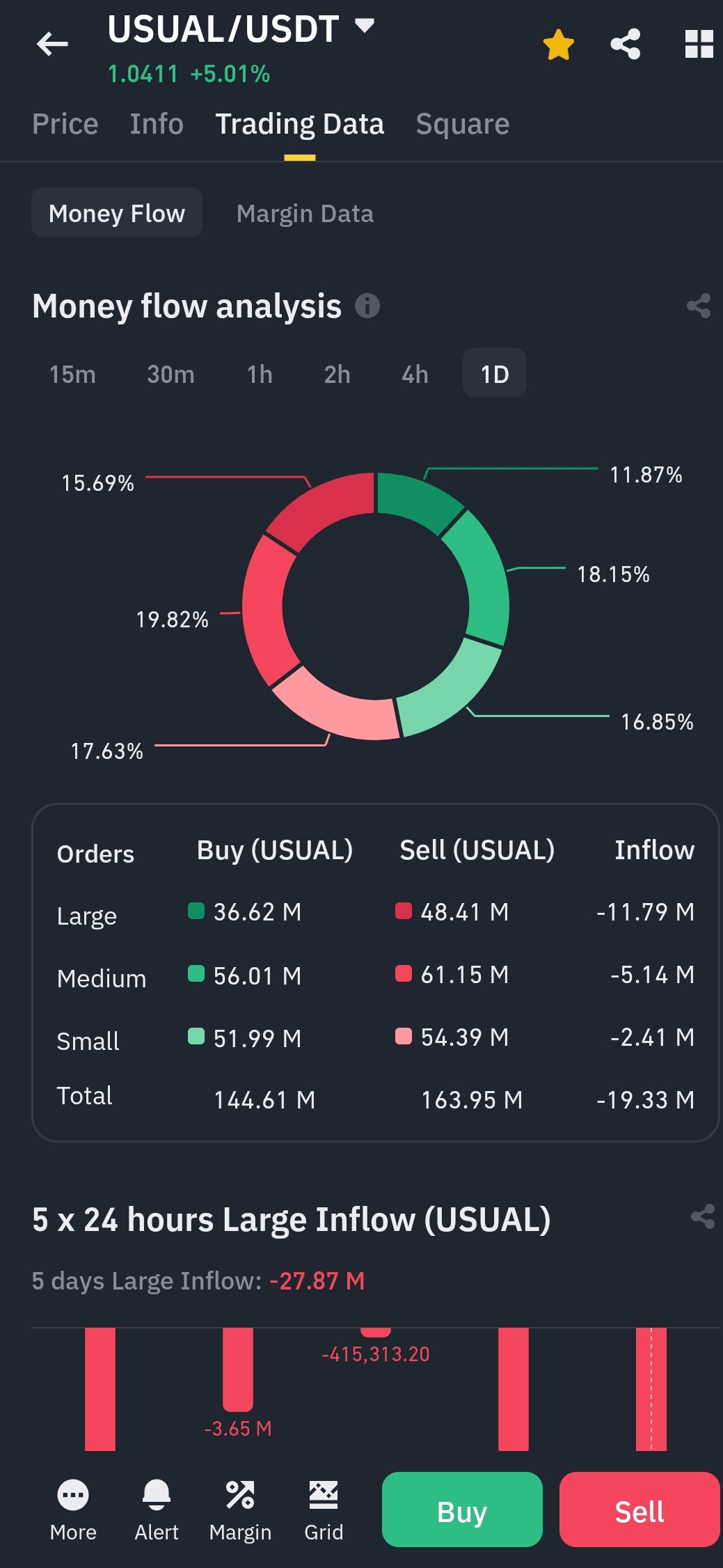Share the 5 x 24 hours Large Inflow chart
The width and height of the screenshot is (723, 1568).
(x=703, y=1217)
